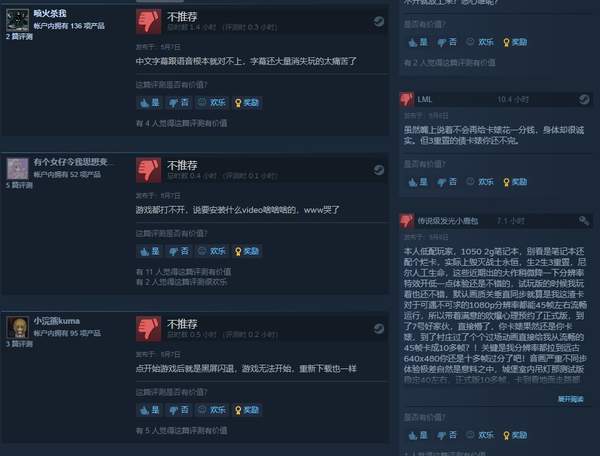Expand full review via 展开阅读 link

570,399
